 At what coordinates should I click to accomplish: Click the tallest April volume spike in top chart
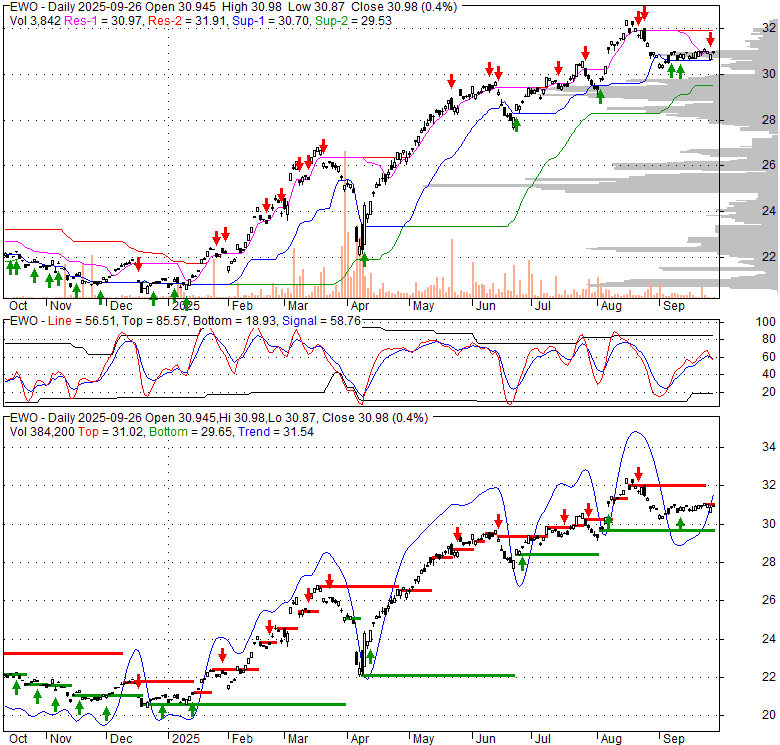pos(345,224)
